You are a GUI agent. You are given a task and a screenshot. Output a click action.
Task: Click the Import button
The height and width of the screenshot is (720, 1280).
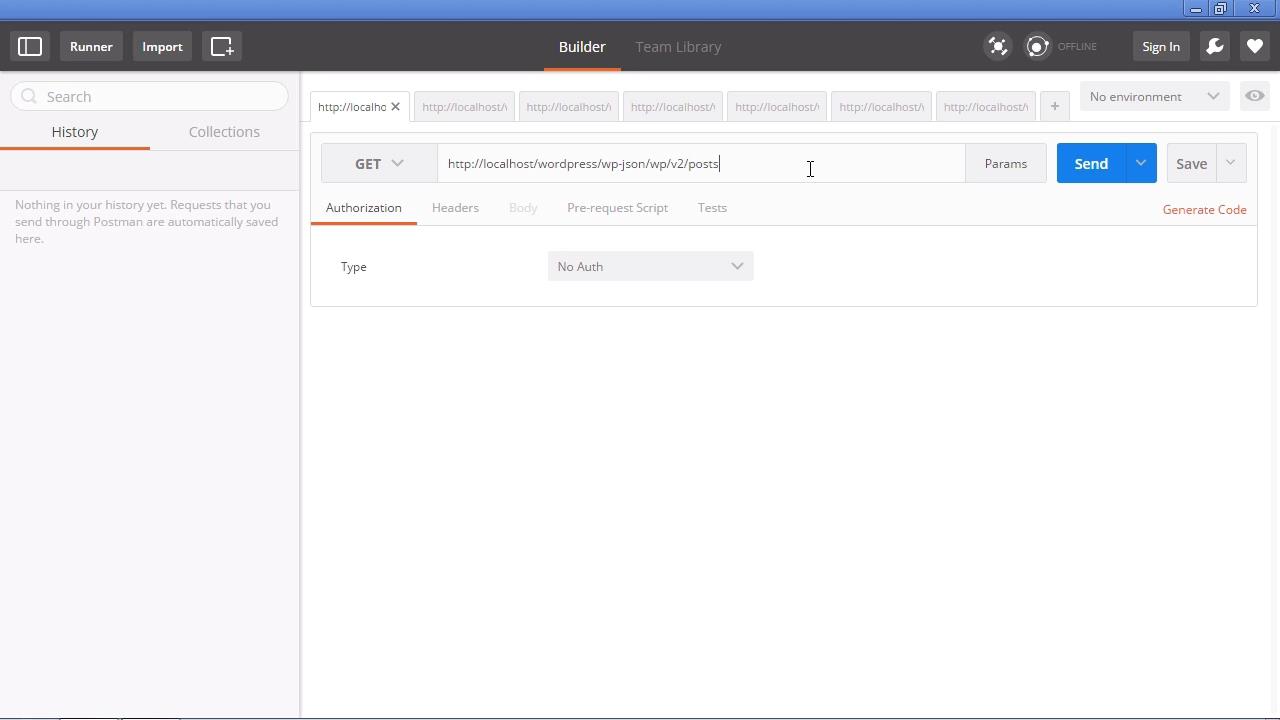[x=162, y=47]
